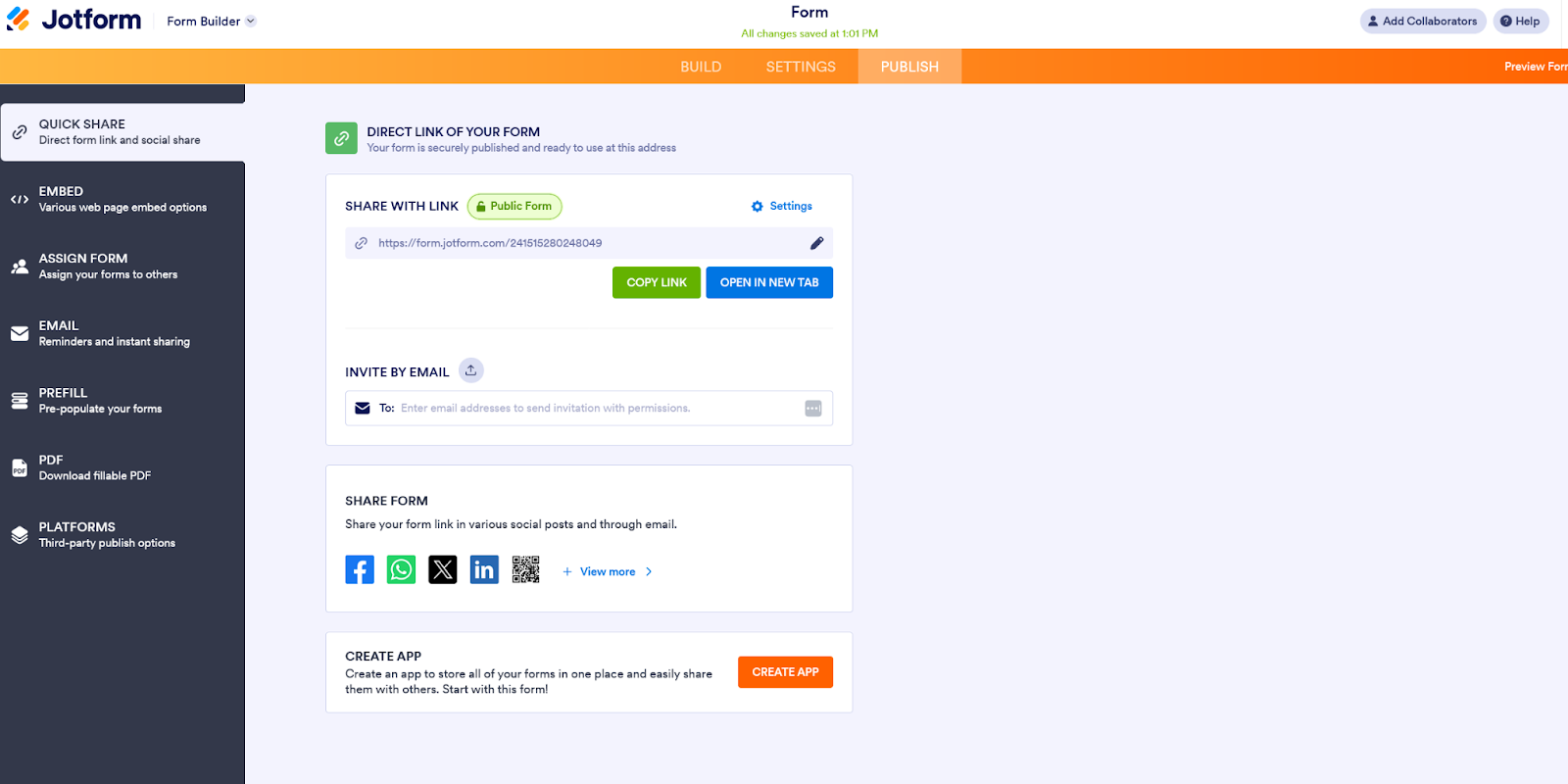
Task: Open the Help menu
Action: point(1520,21)
